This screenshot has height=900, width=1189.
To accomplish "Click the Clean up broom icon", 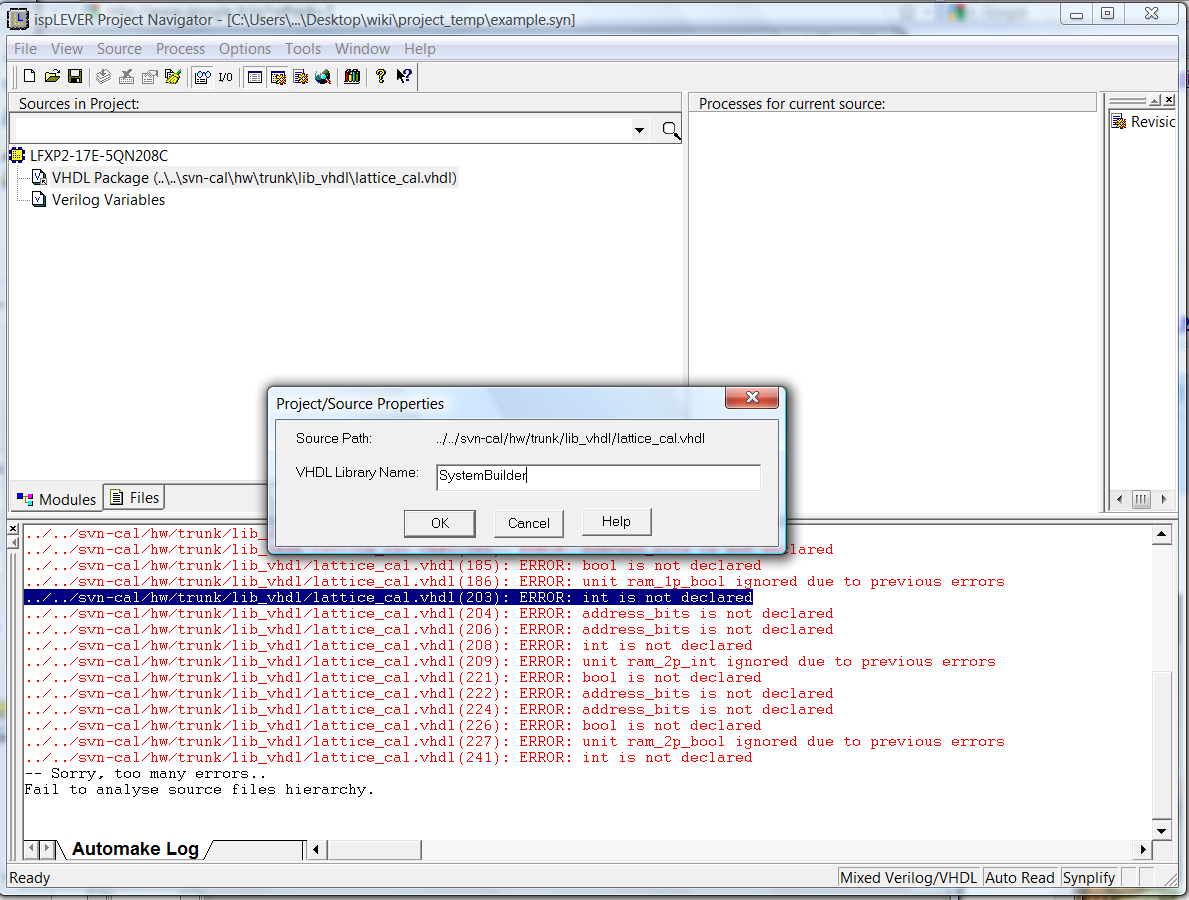I will tap(173, 76).
